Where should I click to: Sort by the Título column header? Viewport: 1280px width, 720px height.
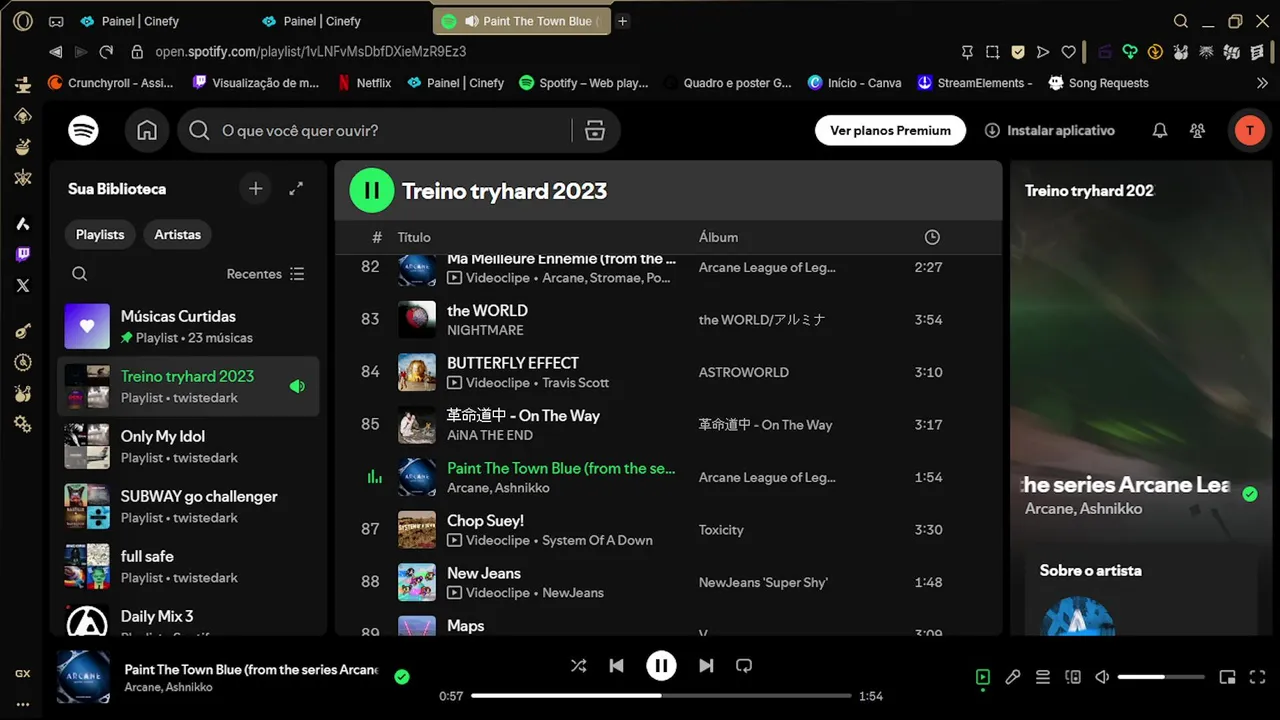coord(414,237)
